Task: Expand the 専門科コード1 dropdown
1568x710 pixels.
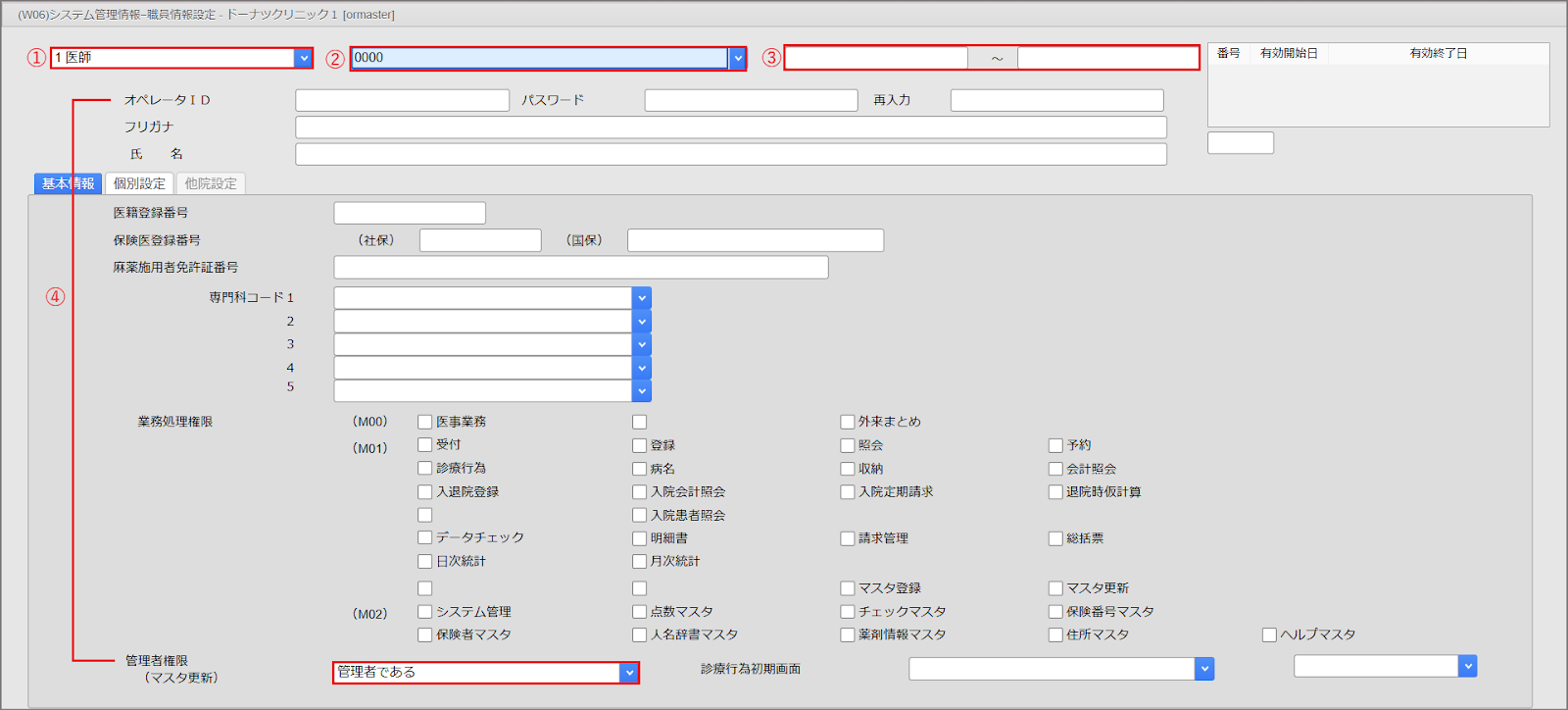Action: (642, 297)
